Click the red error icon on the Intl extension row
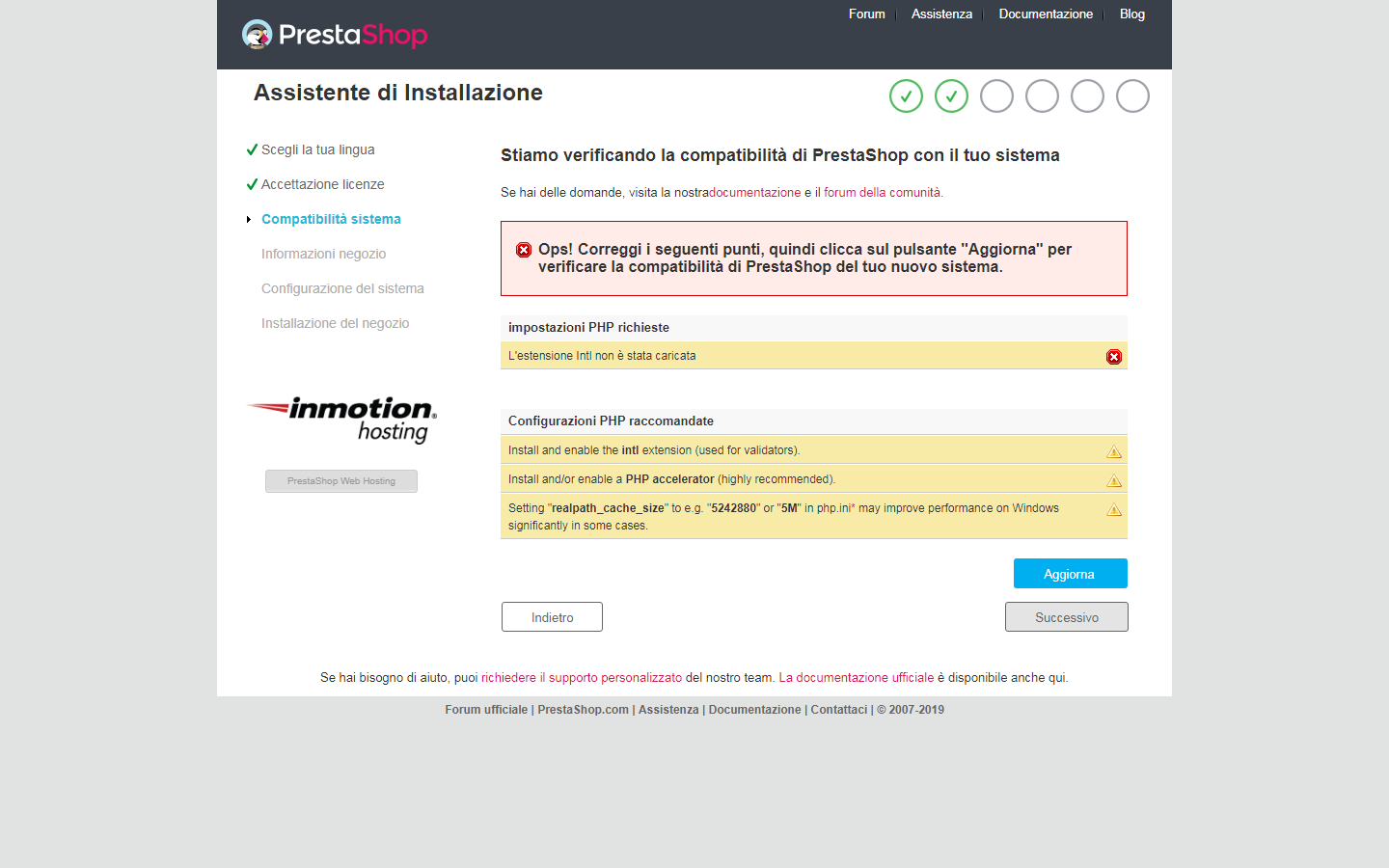Image resolution: width=1389 pixels, height=868 pixels. pyautogui.click(x=1114, y=357)
